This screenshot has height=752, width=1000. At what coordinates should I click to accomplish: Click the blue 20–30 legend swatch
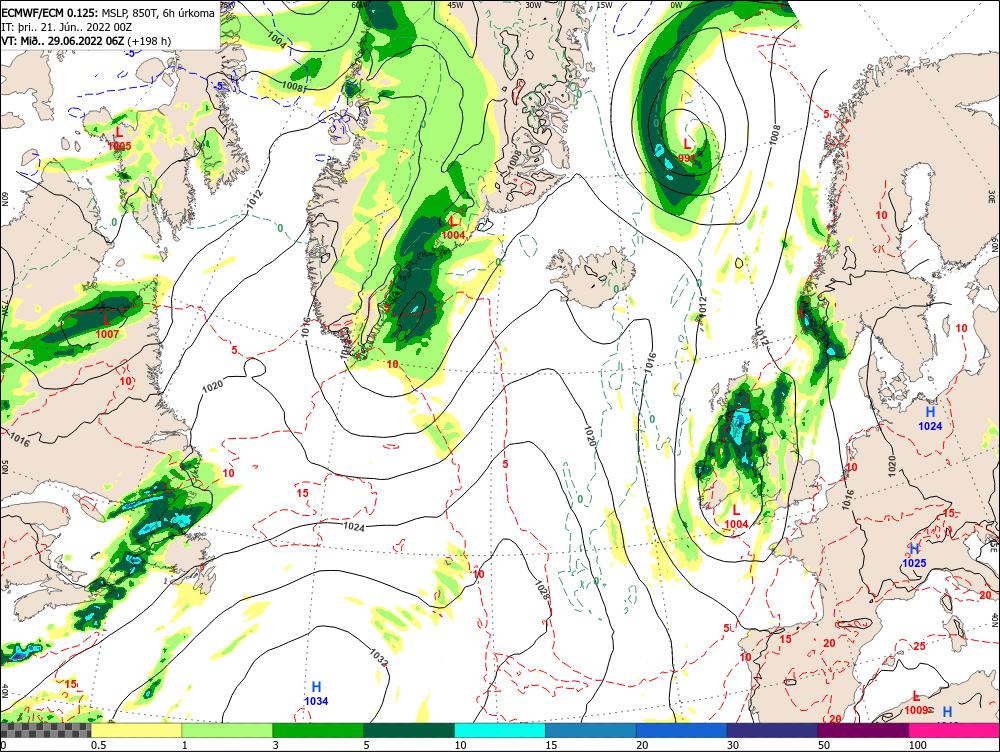[682, 730]
